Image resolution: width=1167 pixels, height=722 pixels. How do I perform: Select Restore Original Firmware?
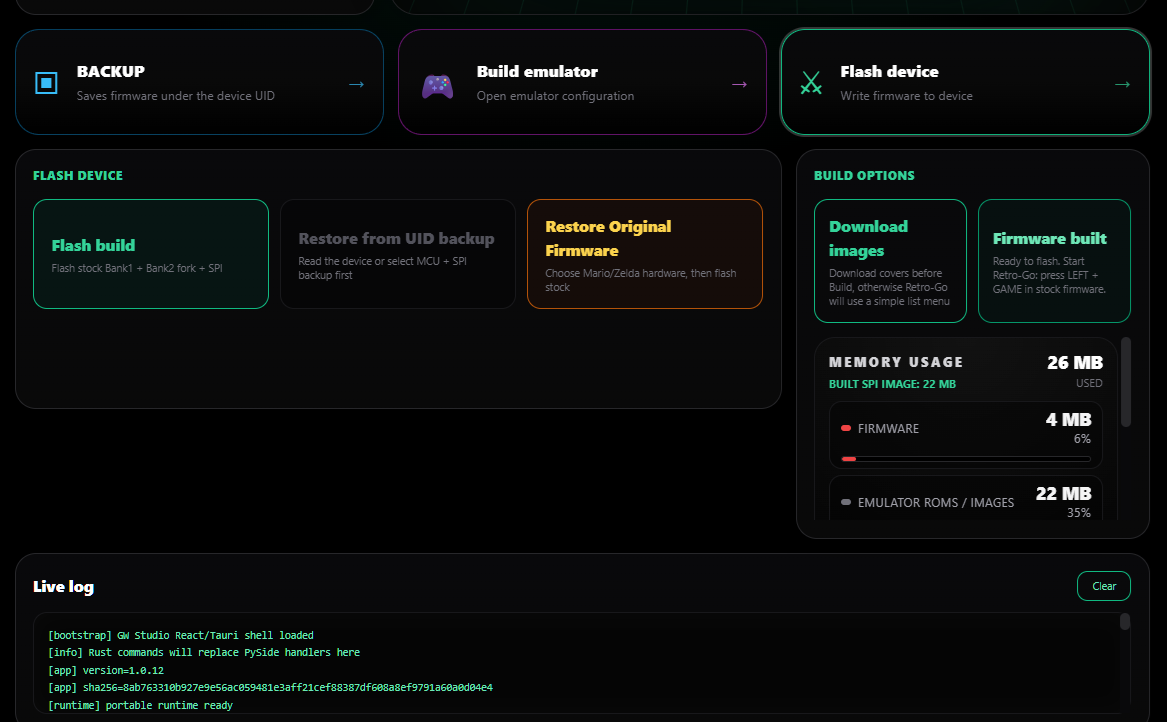[x=645, y=254]
